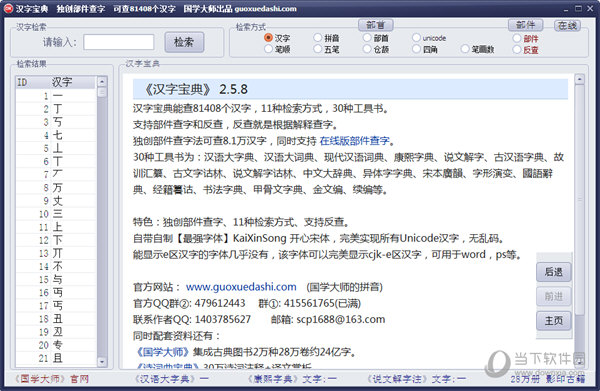Click the results list scroll-down arrow
The image size is (600, 391).
point(102,361)
